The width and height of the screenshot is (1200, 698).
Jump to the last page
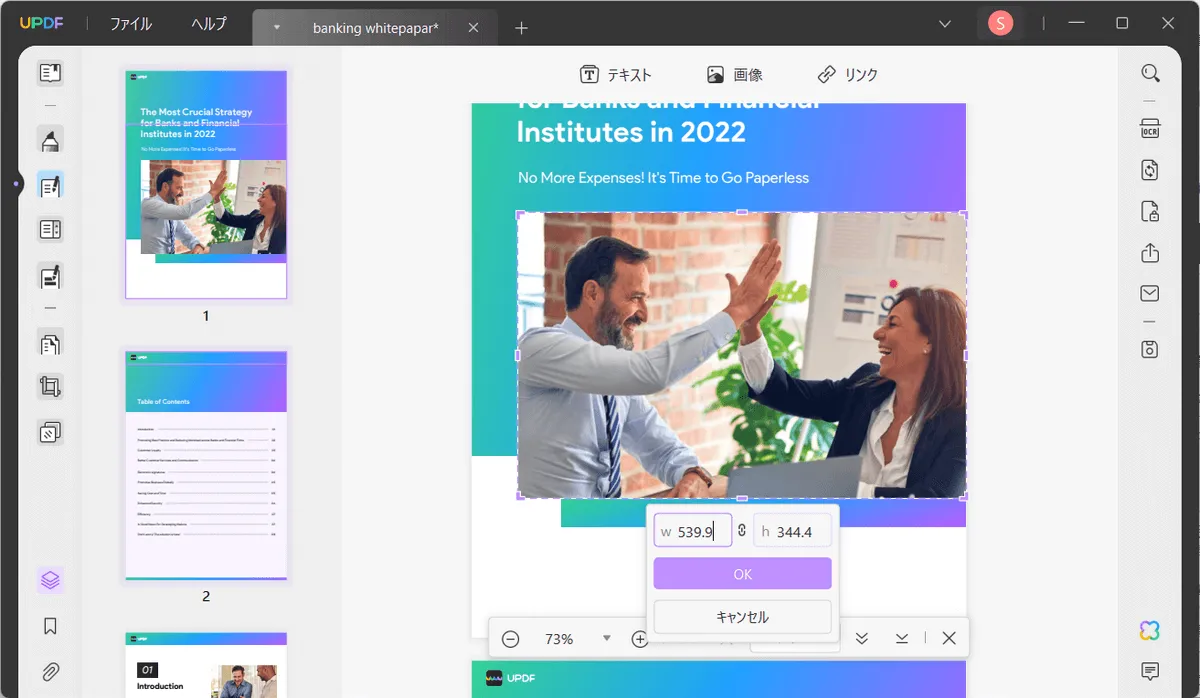[902, 638]
